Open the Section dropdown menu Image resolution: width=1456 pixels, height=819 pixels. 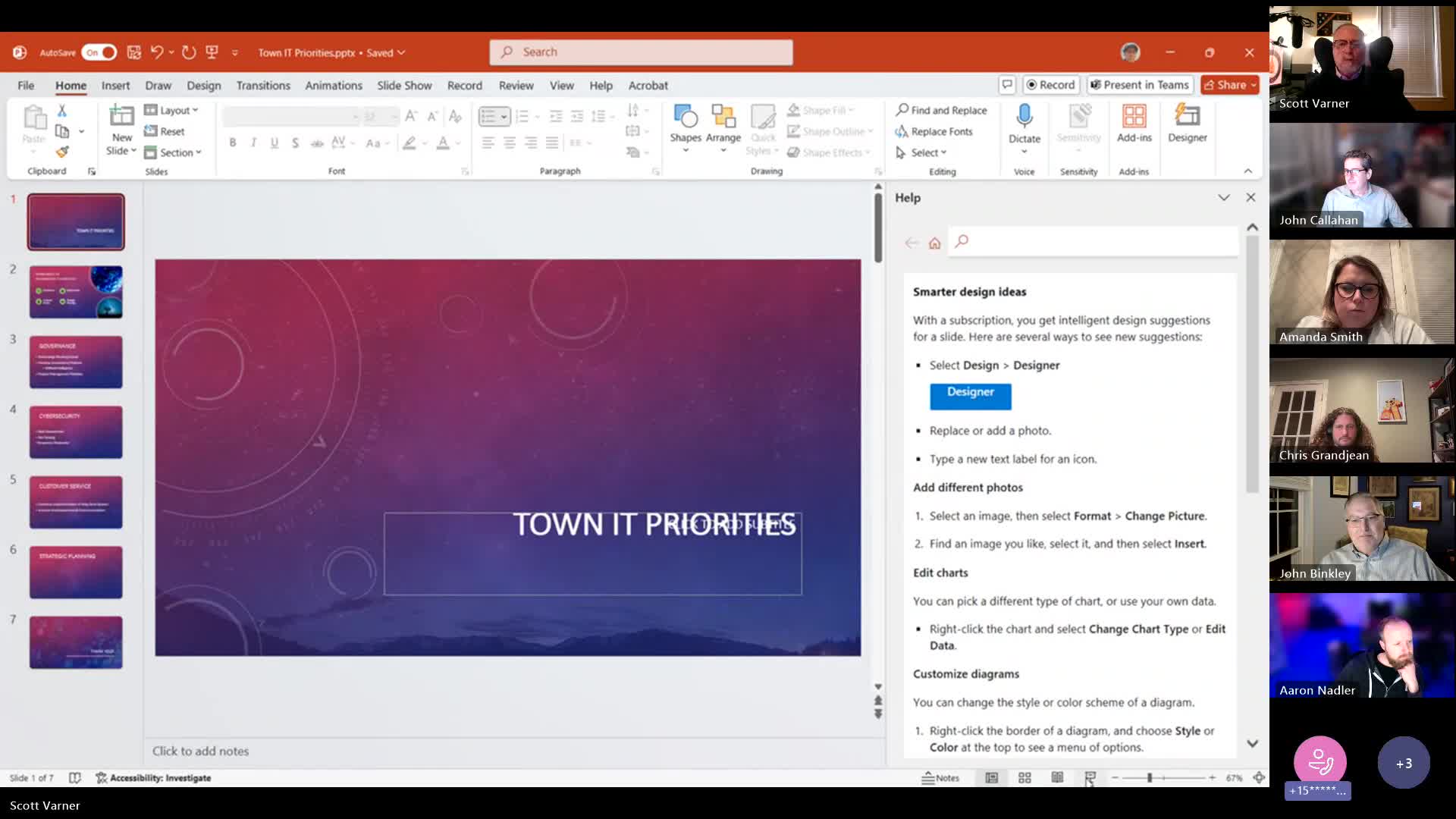(173, 152)
